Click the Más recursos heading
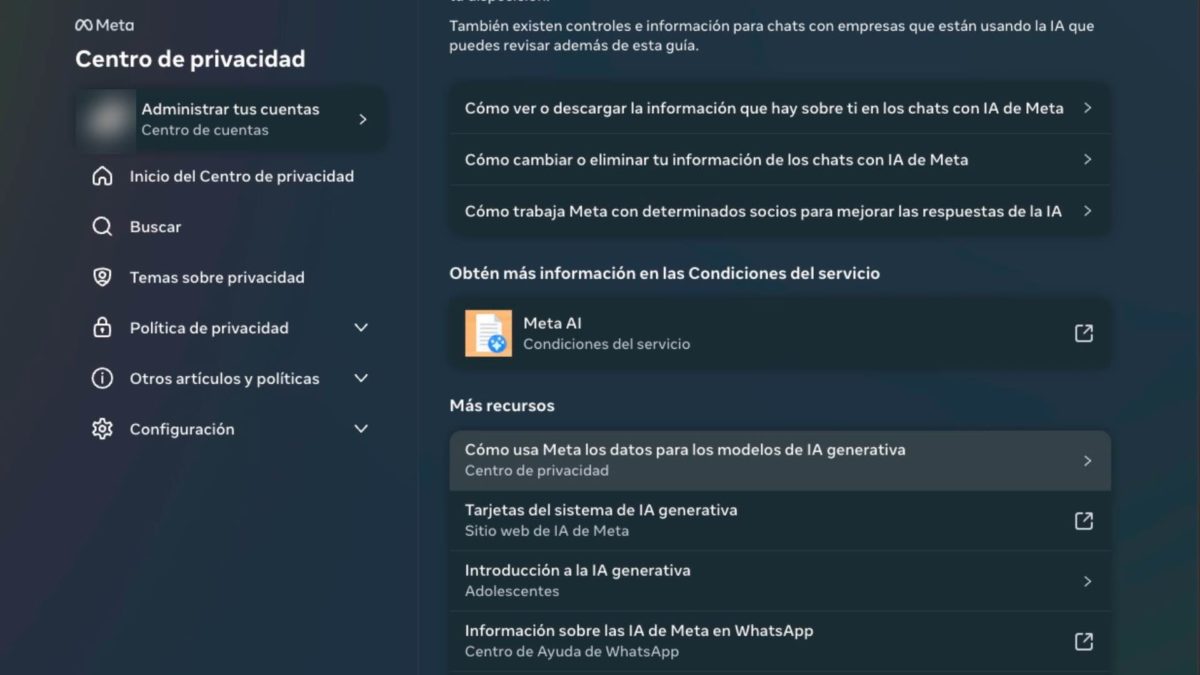 click(502, 406)
